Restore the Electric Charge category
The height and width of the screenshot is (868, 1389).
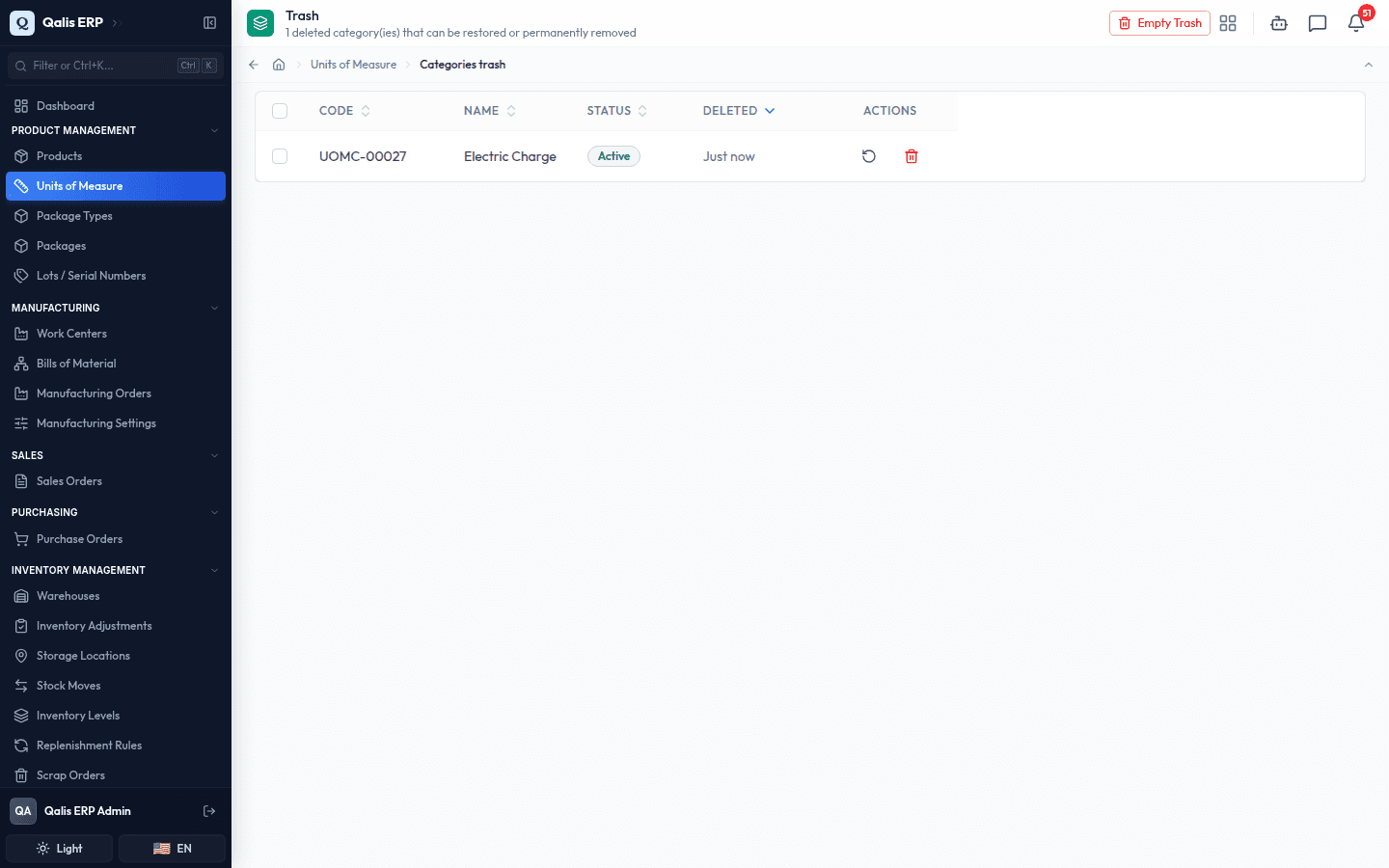pyautogui.click(x=869, y=156)
